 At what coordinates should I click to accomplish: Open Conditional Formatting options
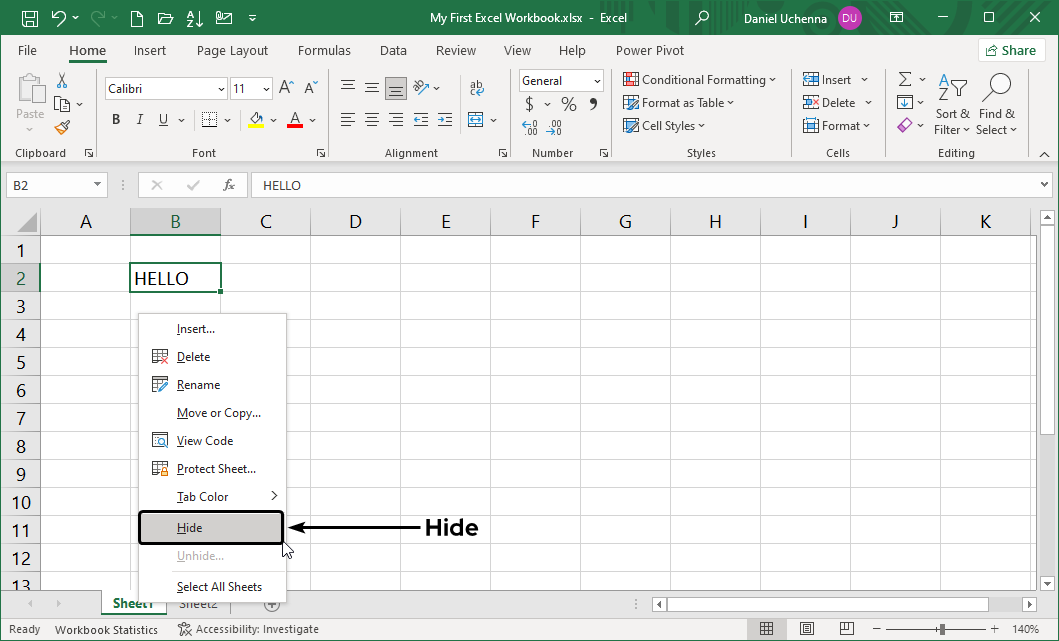[x=699, y=79]
